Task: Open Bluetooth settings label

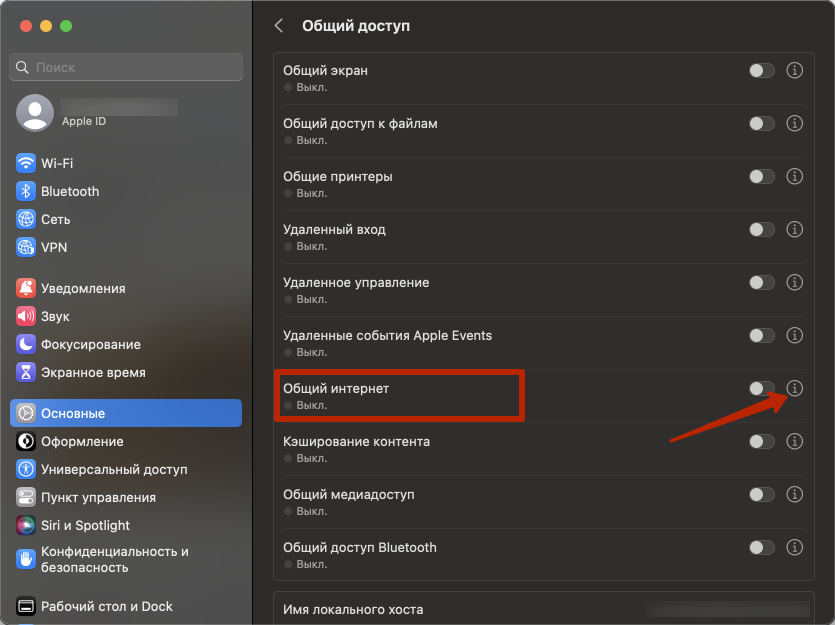Action: tap(70, 191)
